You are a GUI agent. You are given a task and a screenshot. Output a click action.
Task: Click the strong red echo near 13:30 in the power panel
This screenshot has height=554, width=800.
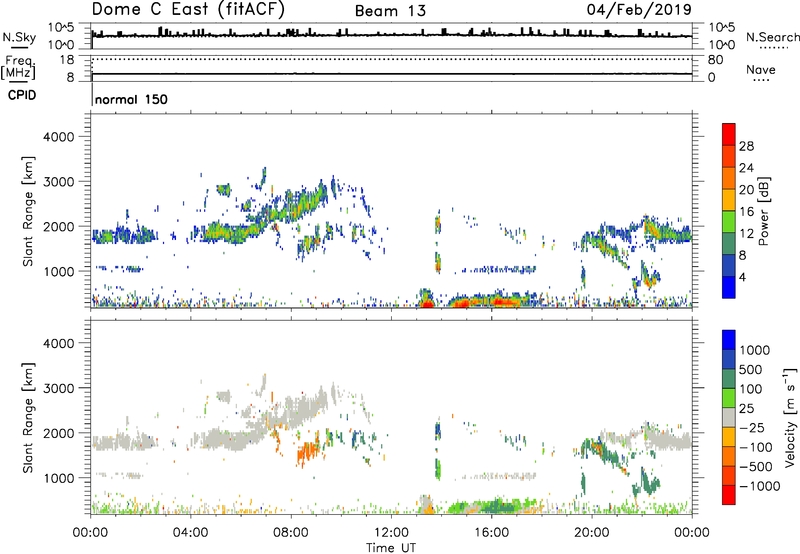(x=427, y=304)
